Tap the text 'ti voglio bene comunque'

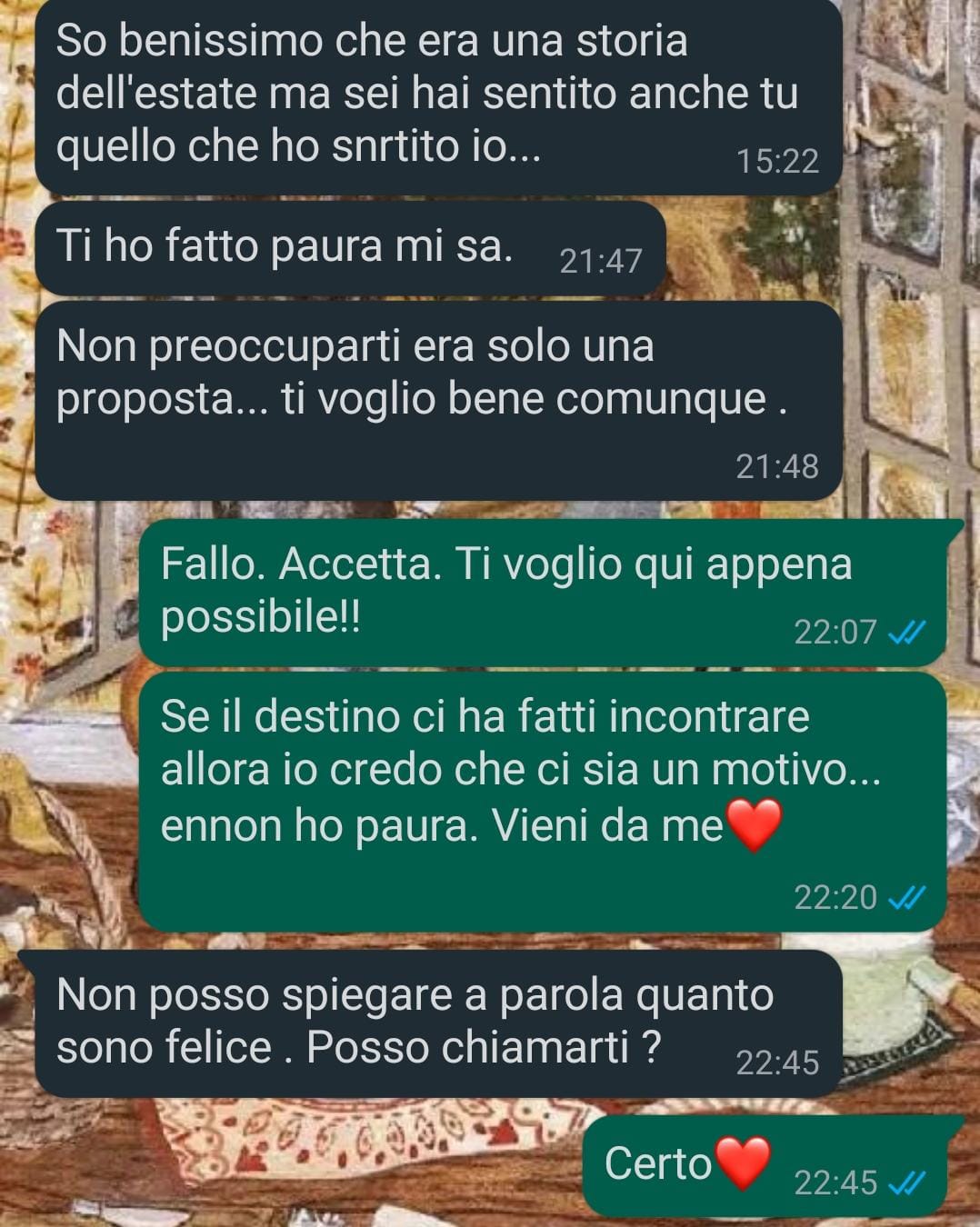pos(525,399)
